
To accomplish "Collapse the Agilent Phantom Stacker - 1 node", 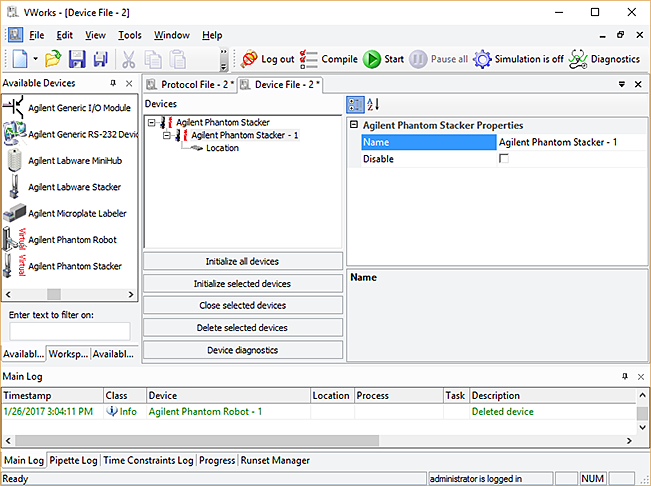I will click(x=166, y=135).
